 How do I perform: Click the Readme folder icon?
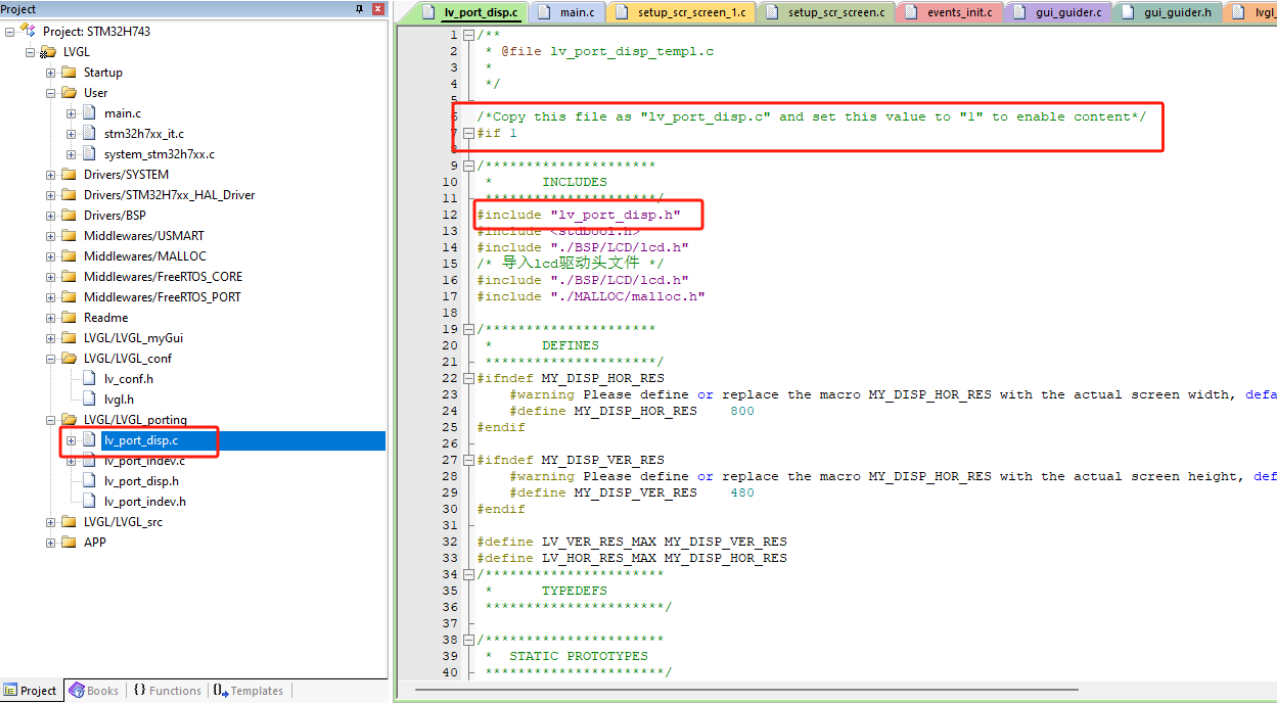(x=68, y=318)
